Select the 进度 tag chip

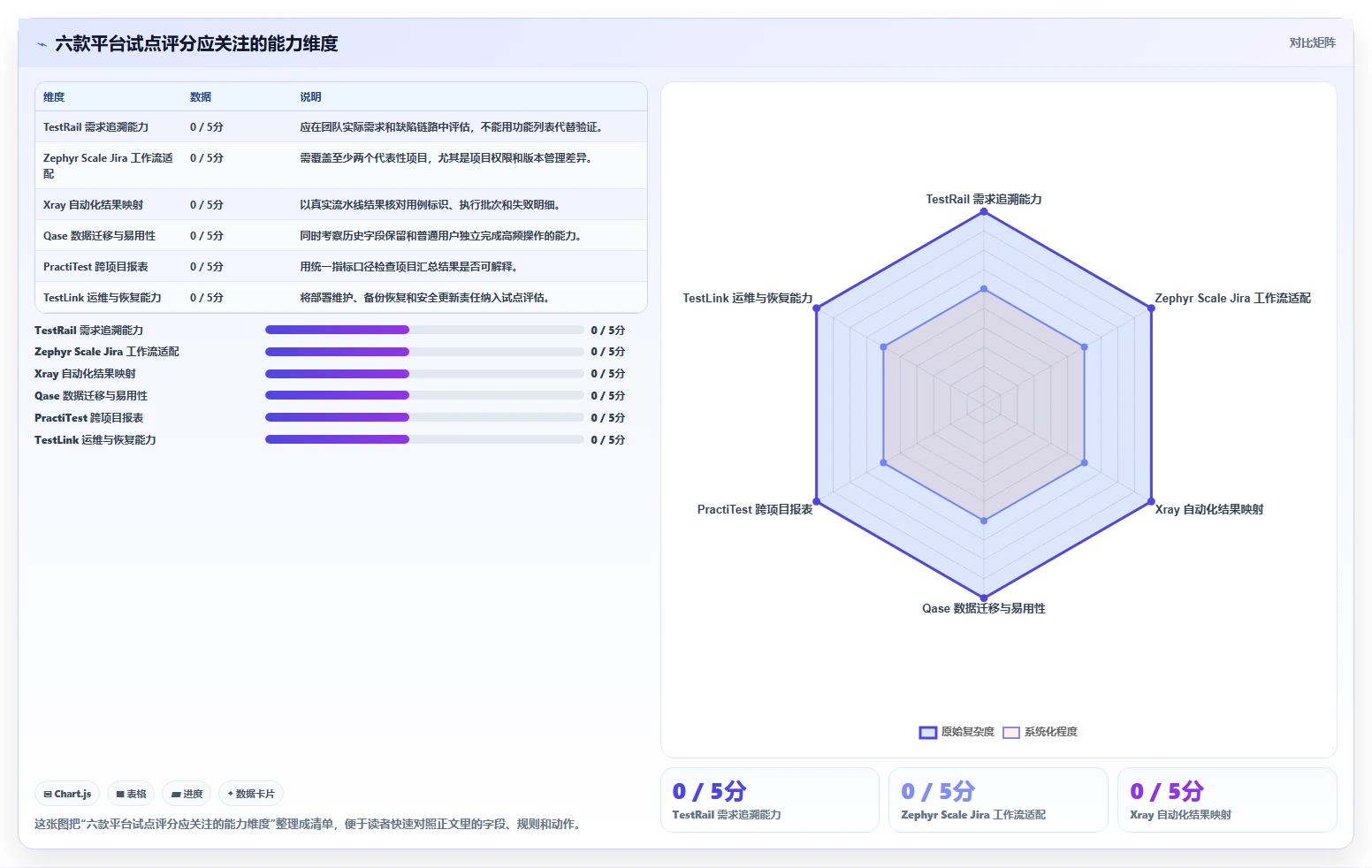tap(187, 794)
